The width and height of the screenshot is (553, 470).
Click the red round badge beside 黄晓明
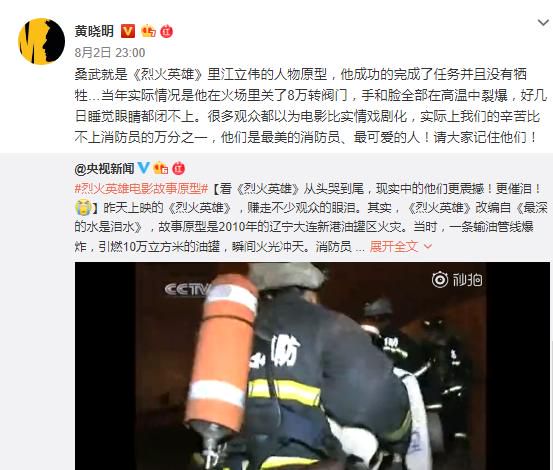point(167,31)
